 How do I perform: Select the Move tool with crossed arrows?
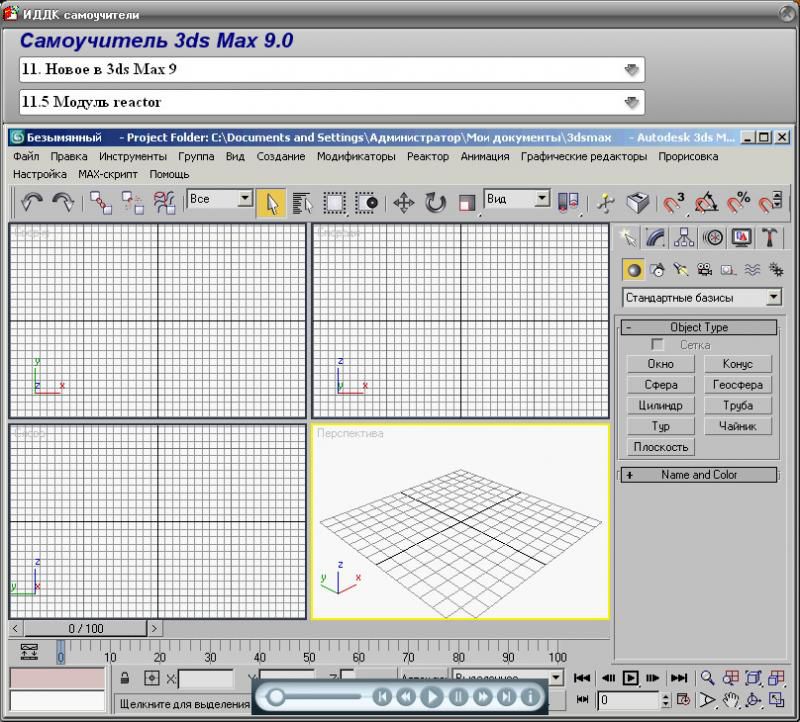click(404, 203)
